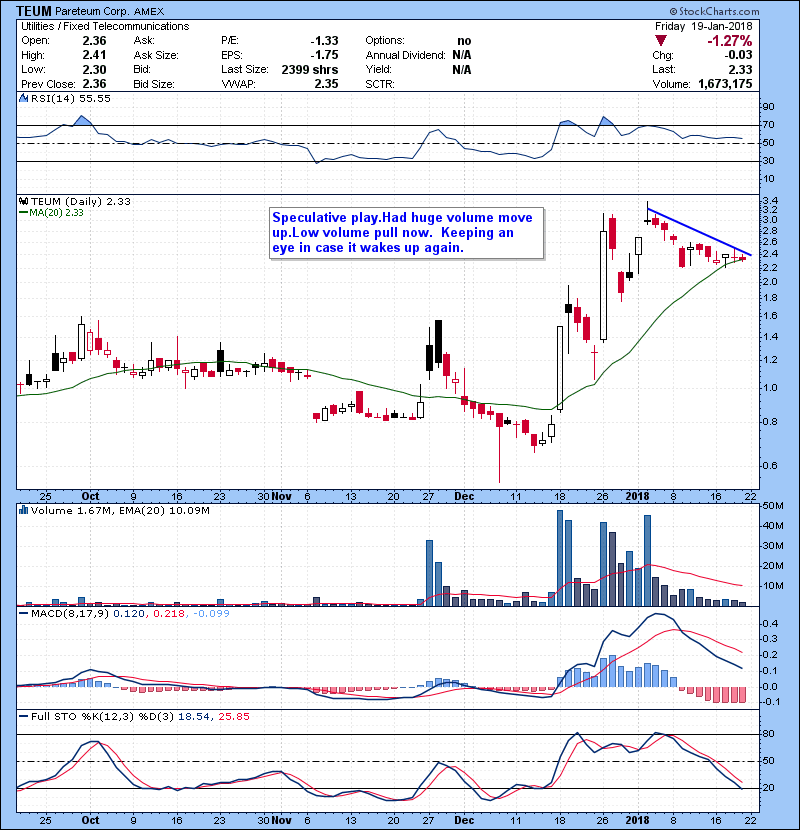800x830 pixels.
Task: Click the Utilities / Fixed Telecommunications sector text
Action: (105, 26)
